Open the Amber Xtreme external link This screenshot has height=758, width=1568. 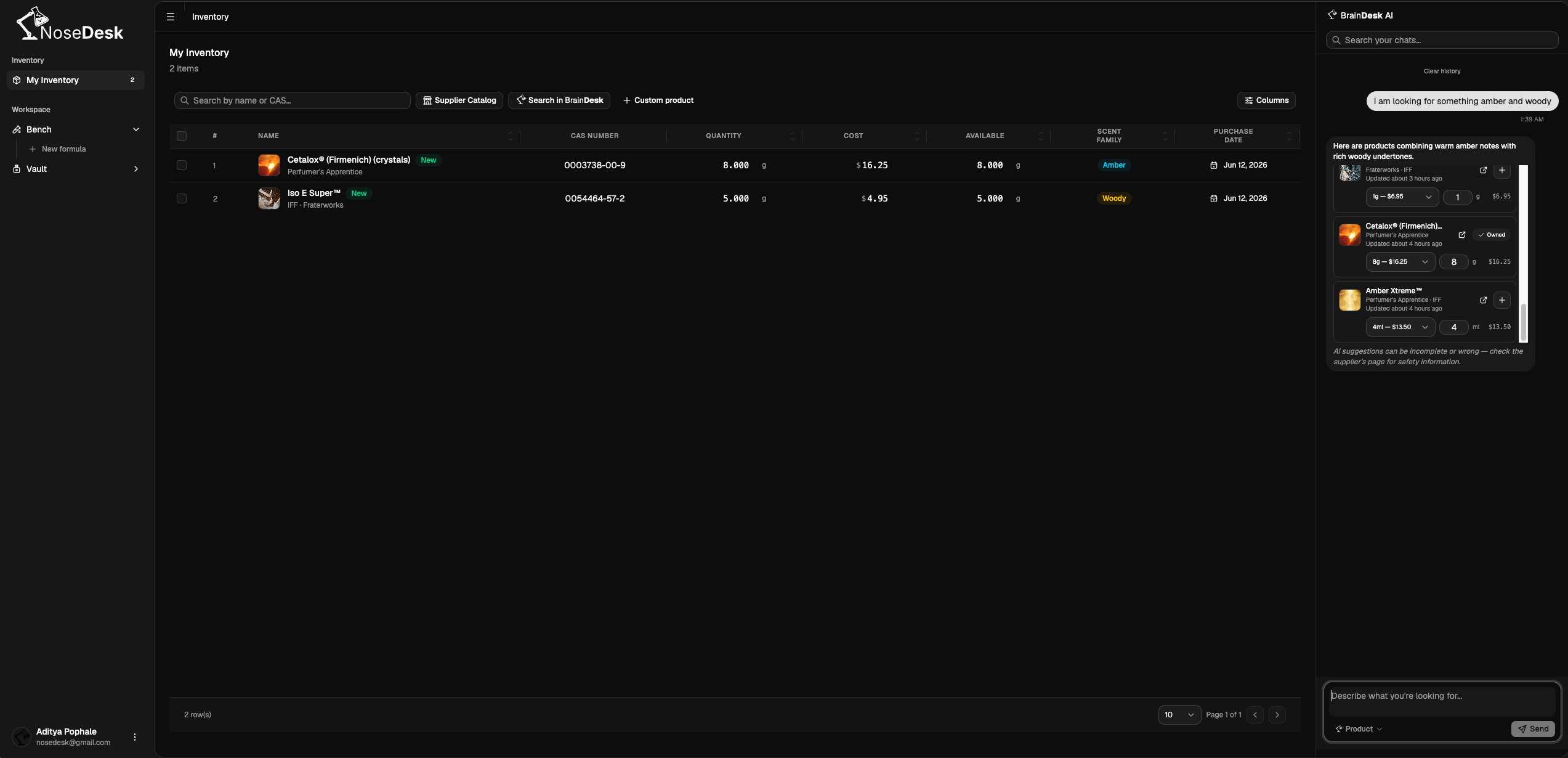[x=1483, y=300]
